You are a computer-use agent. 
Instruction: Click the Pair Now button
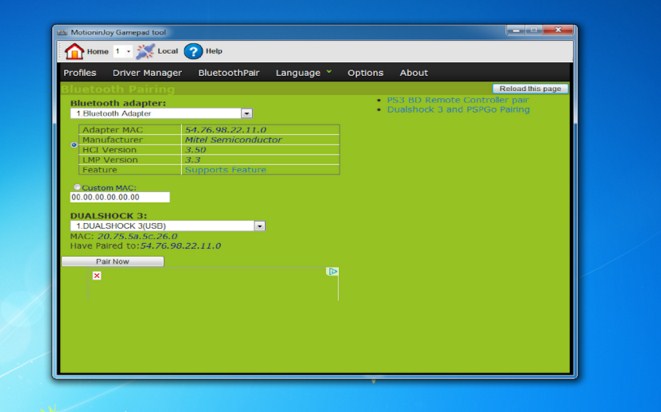[x=113, y=261]
